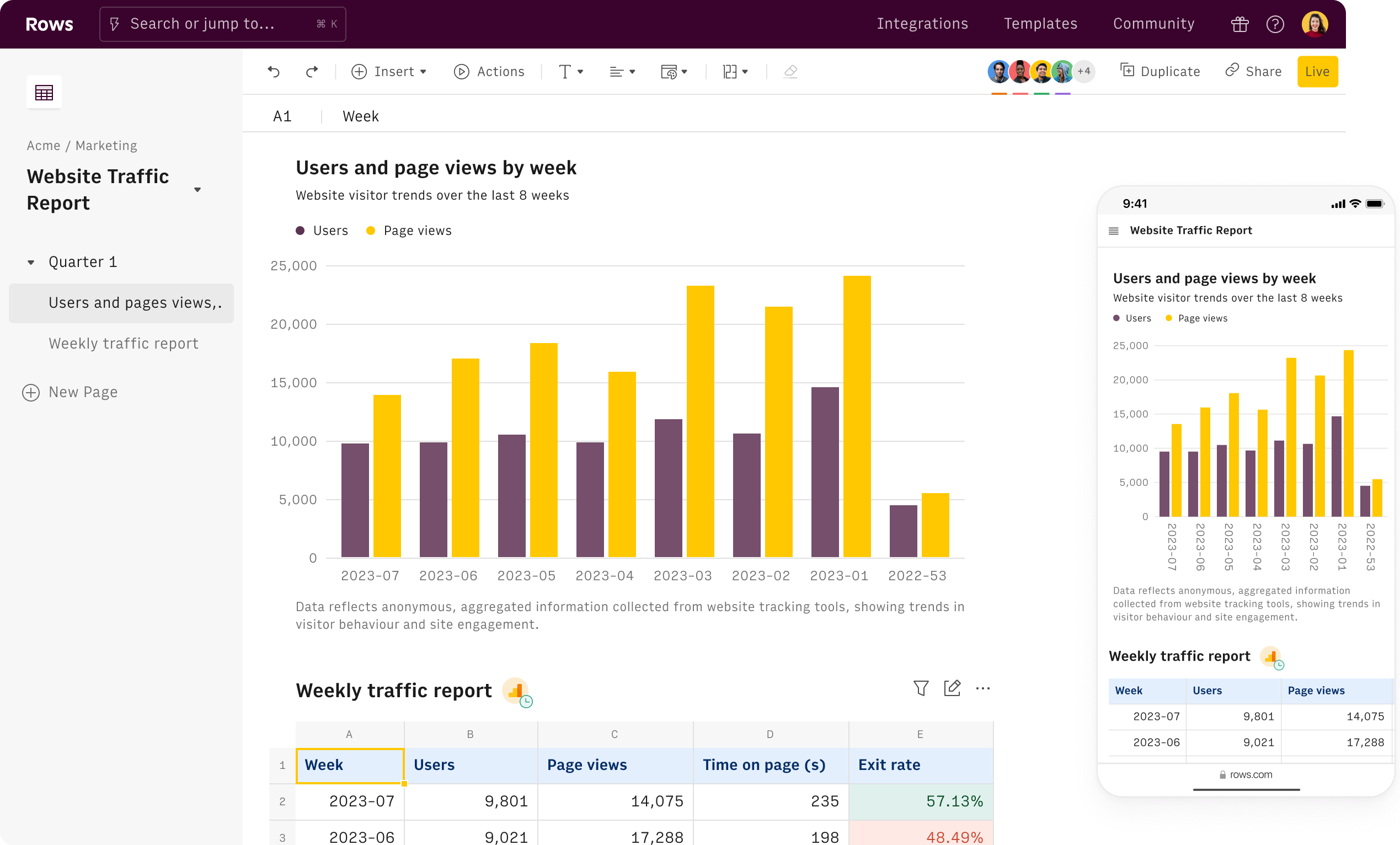The height and width of the screenshot is (845, 1400).
Task: Open the Insert menu
Action: (x=391, y=71)
